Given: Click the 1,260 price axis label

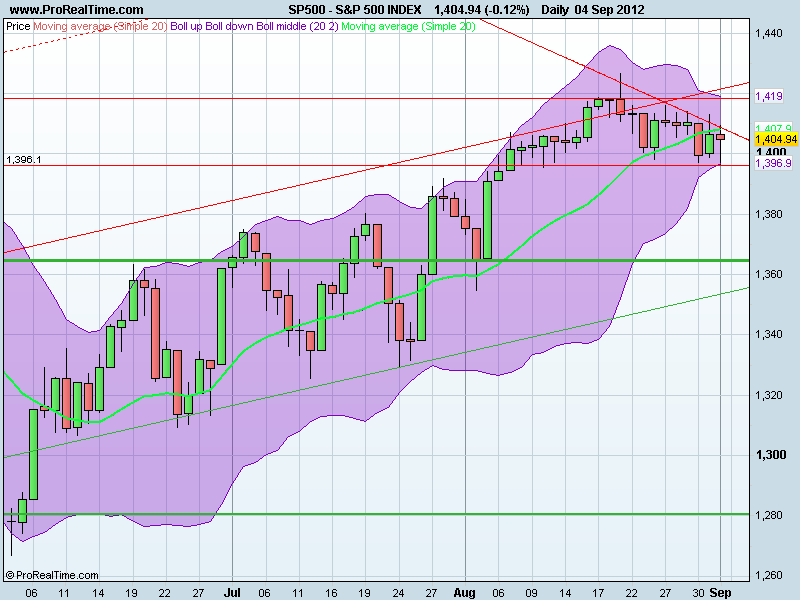Looking at the screenshot, I should (768, 576).
